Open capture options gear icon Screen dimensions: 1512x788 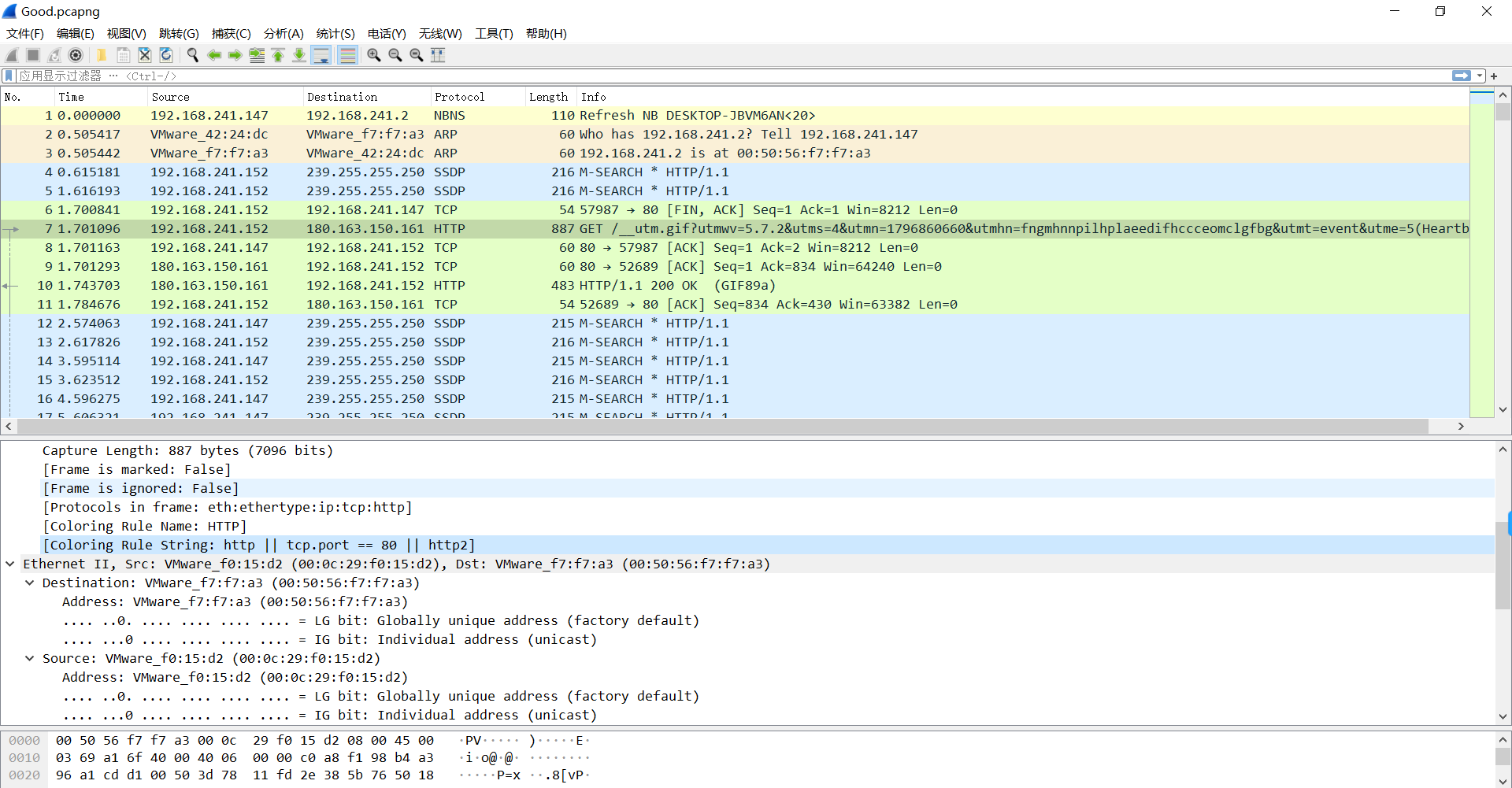(76, 55)
